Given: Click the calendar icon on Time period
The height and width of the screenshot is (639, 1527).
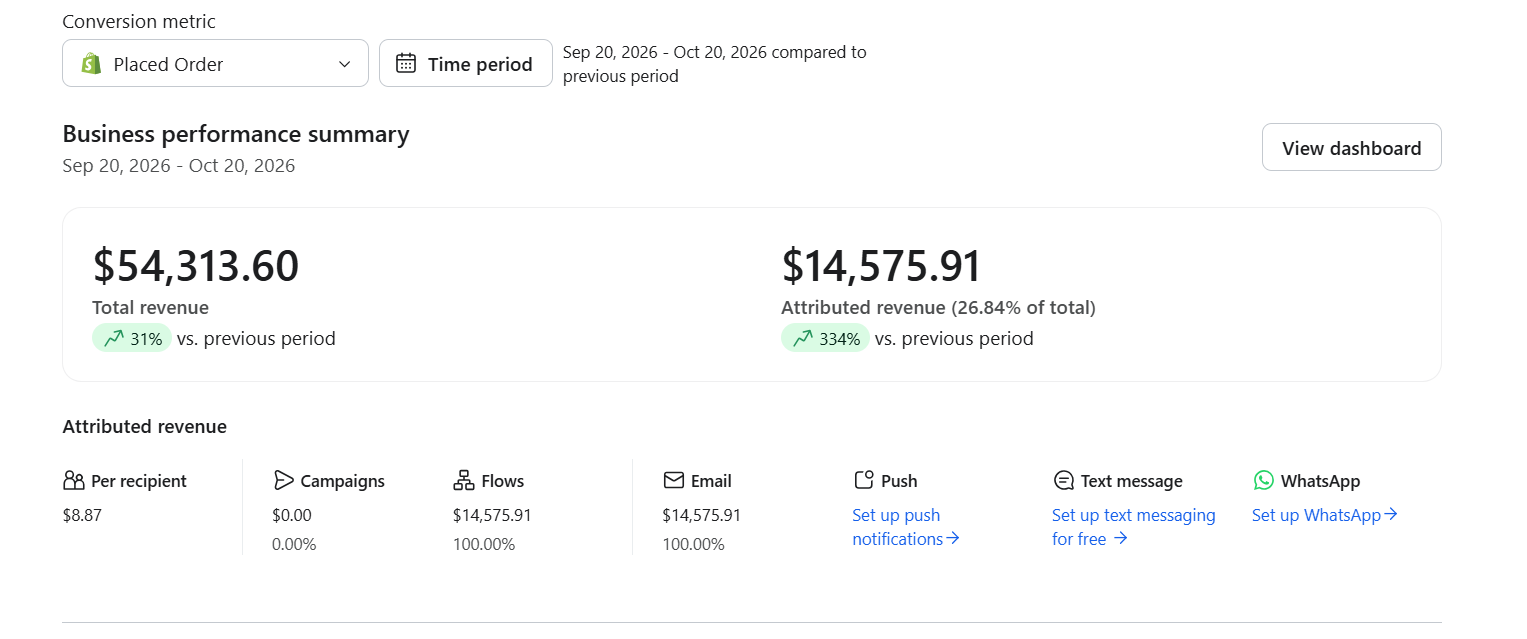Looking at the screenshot, I should tap(406, 64).
